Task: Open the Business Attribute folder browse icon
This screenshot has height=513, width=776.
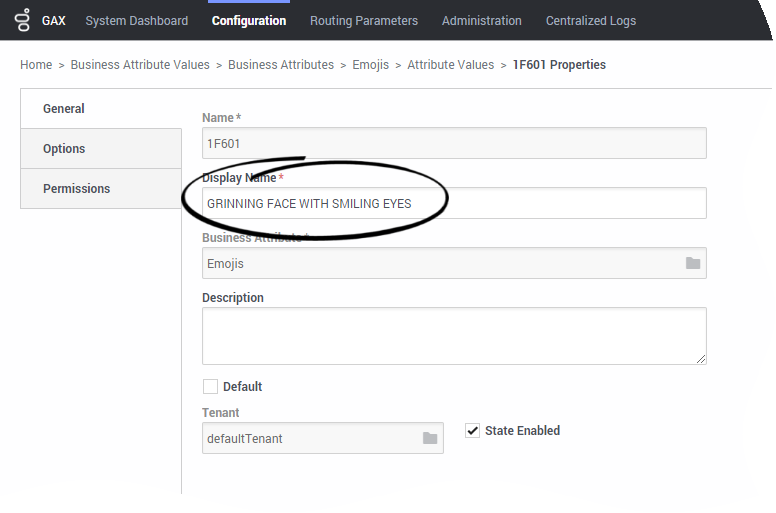Action: pos(693,263)
